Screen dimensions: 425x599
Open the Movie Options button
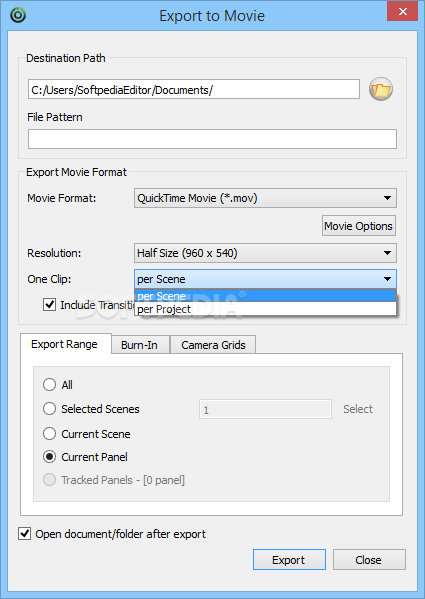pos(359,226)
